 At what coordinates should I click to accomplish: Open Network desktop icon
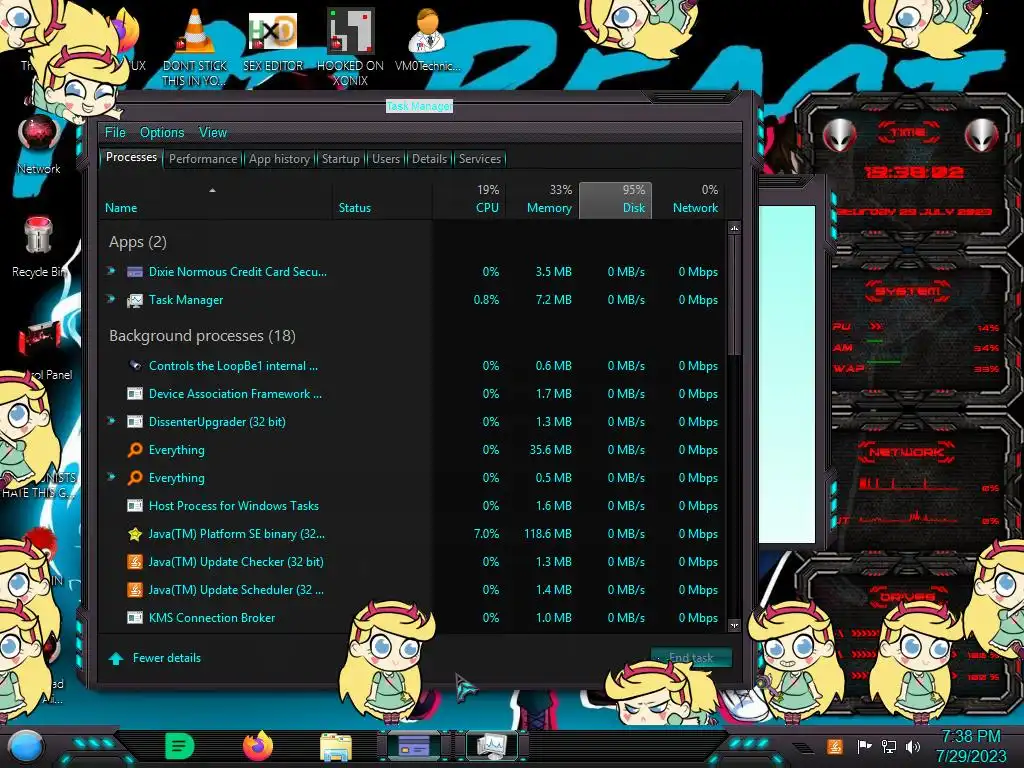click(x=39, y=145)
